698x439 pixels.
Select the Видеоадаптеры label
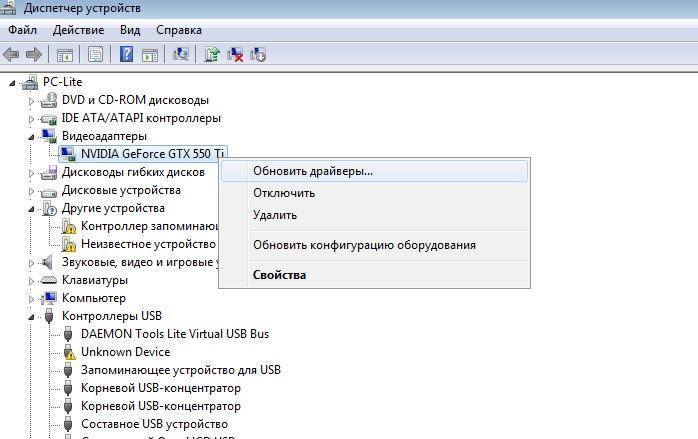pos(104,136)
